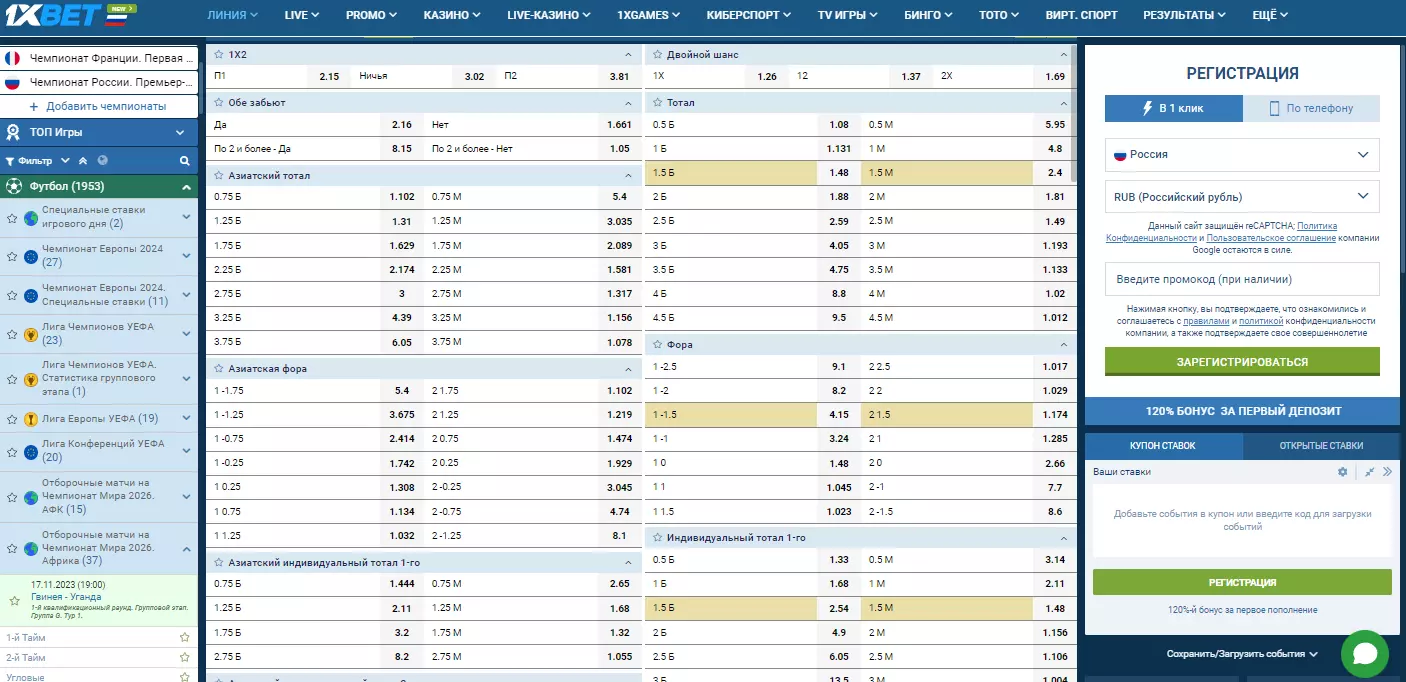Click the collapse-all double chevron in filter bar
This screenshot has width=1406, height=682.
coord(83,160)
